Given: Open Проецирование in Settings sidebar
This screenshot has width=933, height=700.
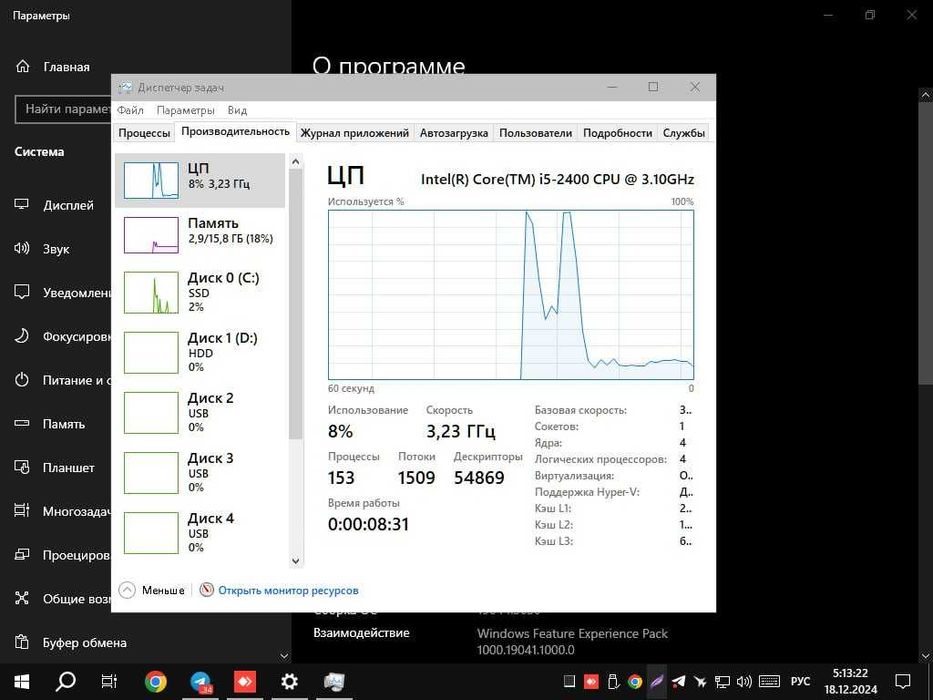Looking at the screenshot, I should (62, 555).
